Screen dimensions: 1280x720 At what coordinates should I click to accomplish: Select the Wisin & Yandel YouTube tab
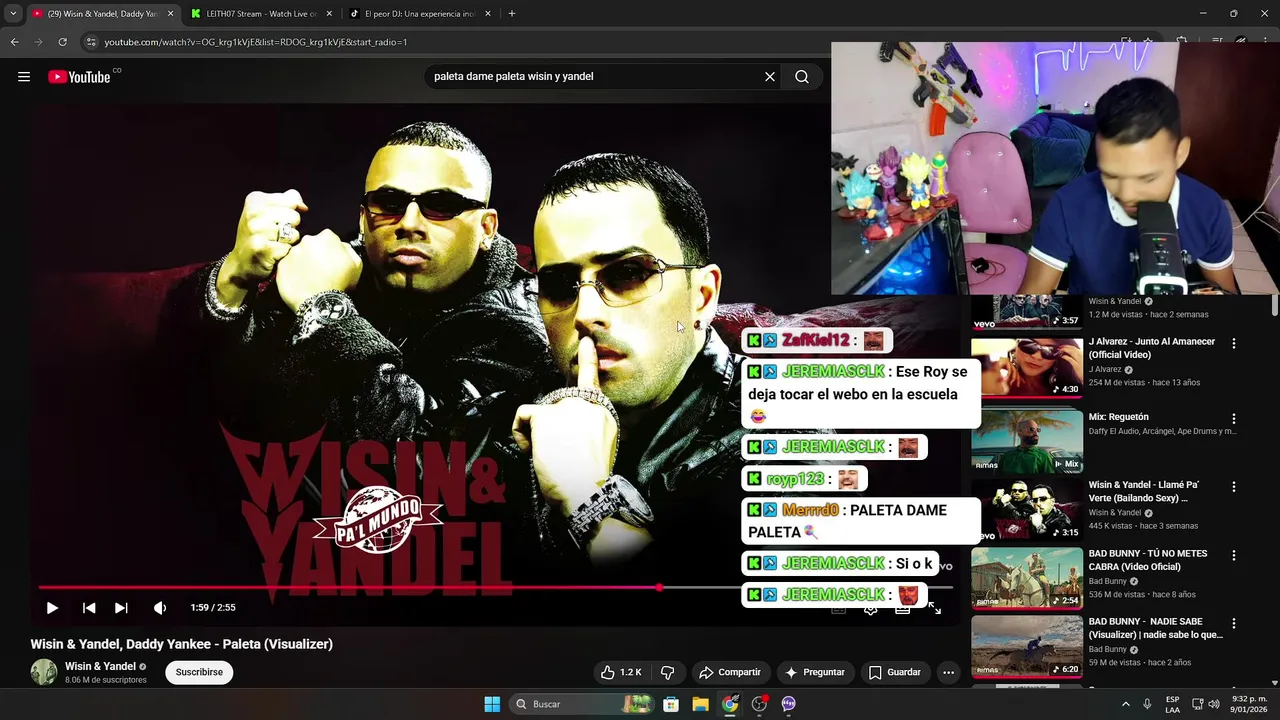101,14
